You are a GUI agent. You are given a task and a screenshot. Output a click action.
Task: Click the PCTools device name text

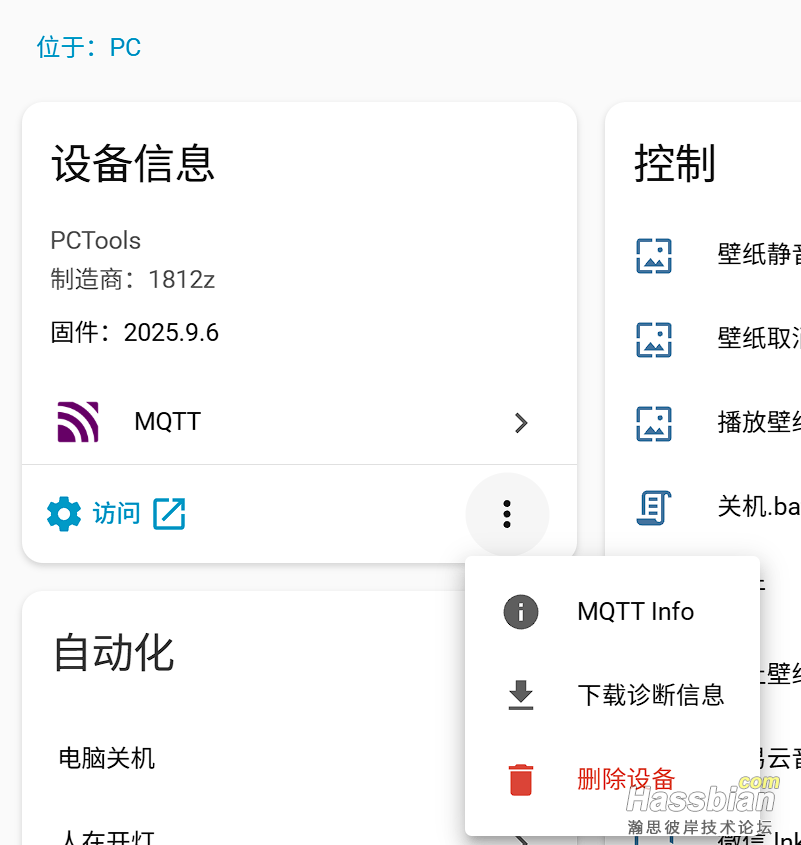(x=95, y=240)
